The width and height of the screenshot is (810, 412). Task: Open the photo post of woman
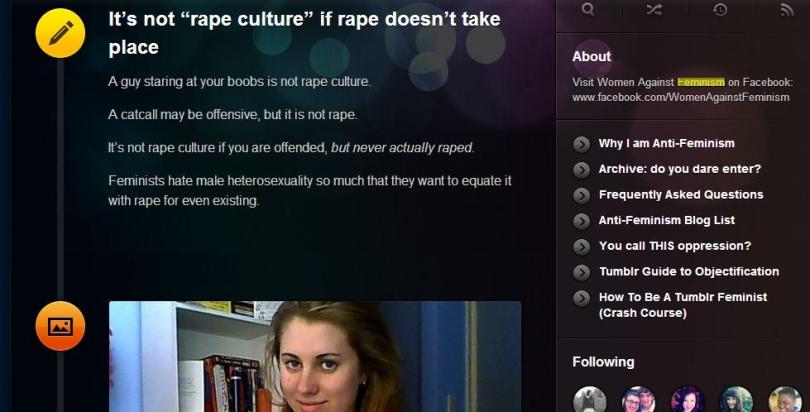tap(315, 357)
